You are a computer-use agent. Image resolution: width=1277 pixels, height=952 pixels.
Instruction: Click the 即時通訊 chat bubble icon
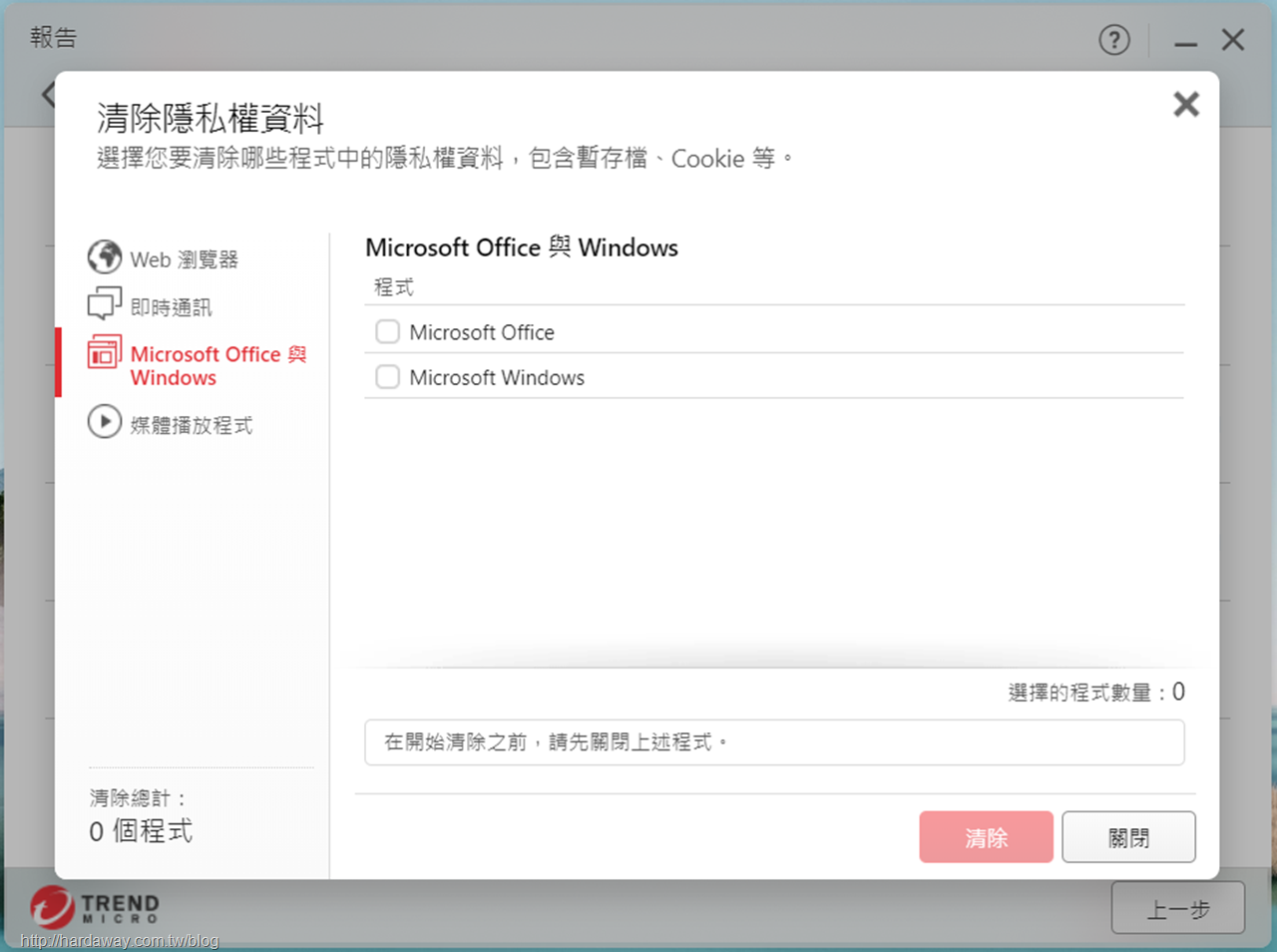[105, 303]
